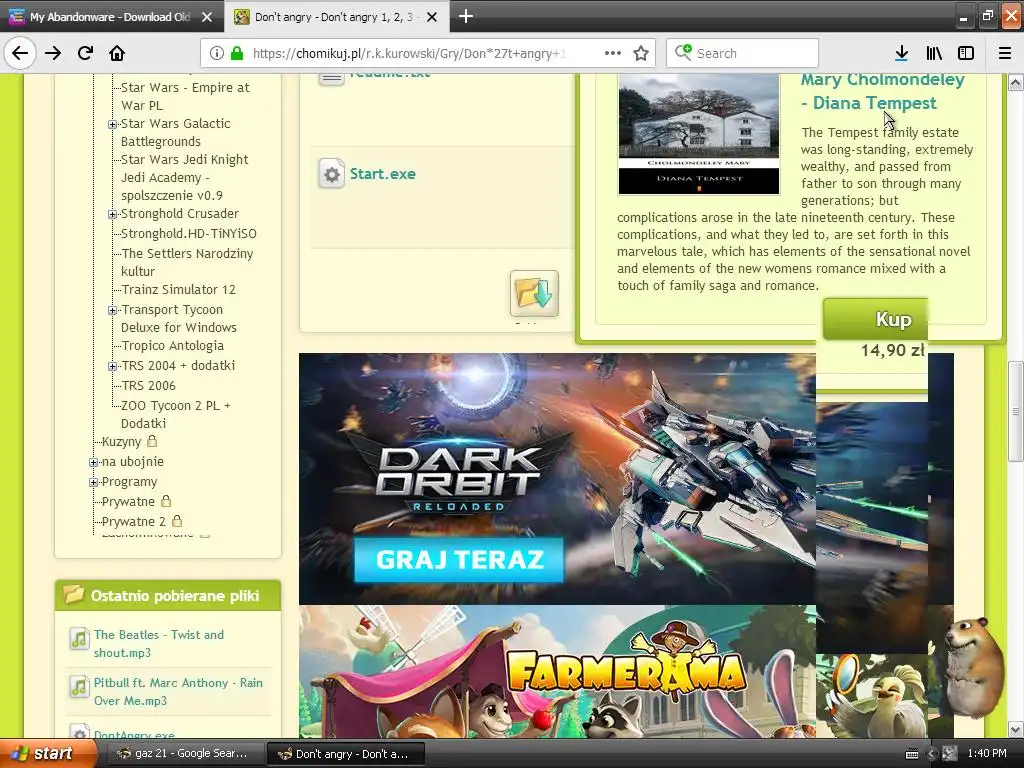The width and height of the screenshot is (1024, 768).
Task: Expand the na ubojnie folder
Action: (93, 462)
